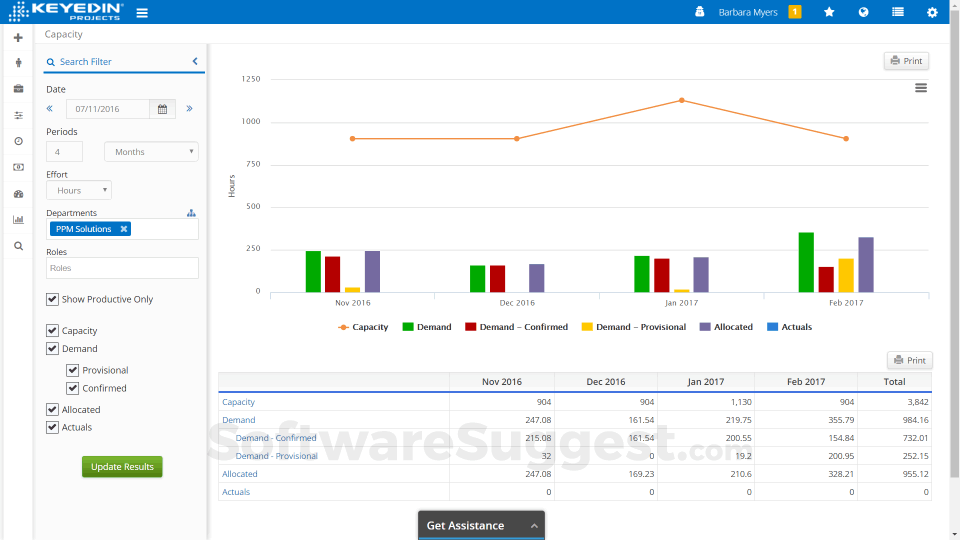Open the gear settings icon in header
960x540 pixels.
(932, 12)
